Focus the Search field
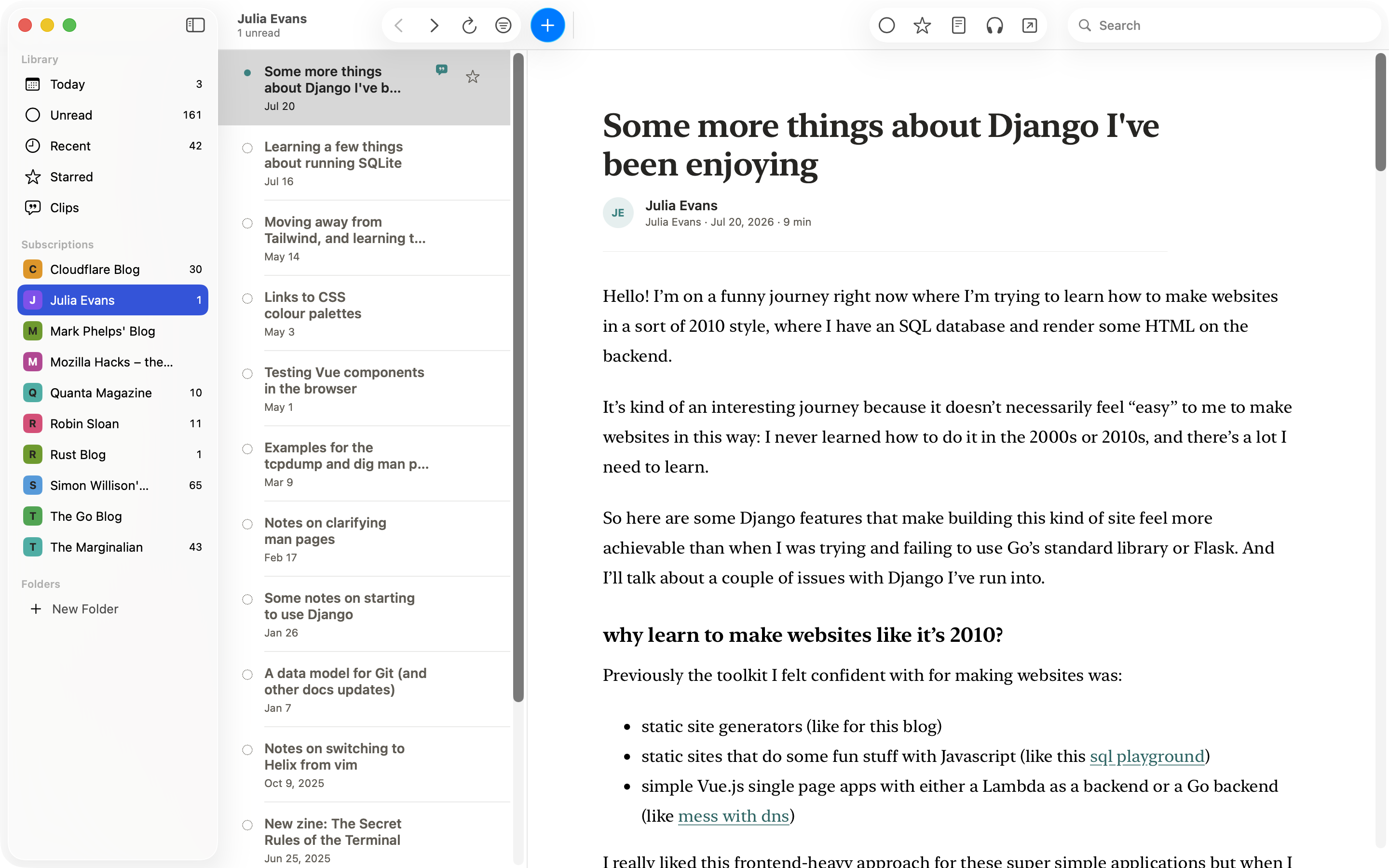Image resolution: width=1389 pixels, height=868 pixels. click(1224, 25)
